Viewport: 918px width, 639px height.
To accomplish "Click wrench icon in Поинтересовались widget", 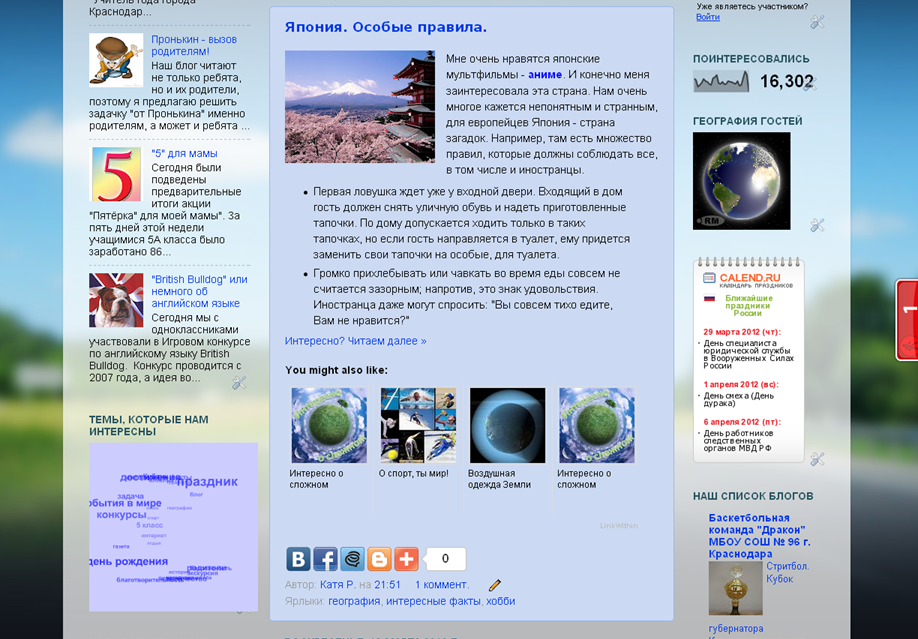I will point(810,85).
